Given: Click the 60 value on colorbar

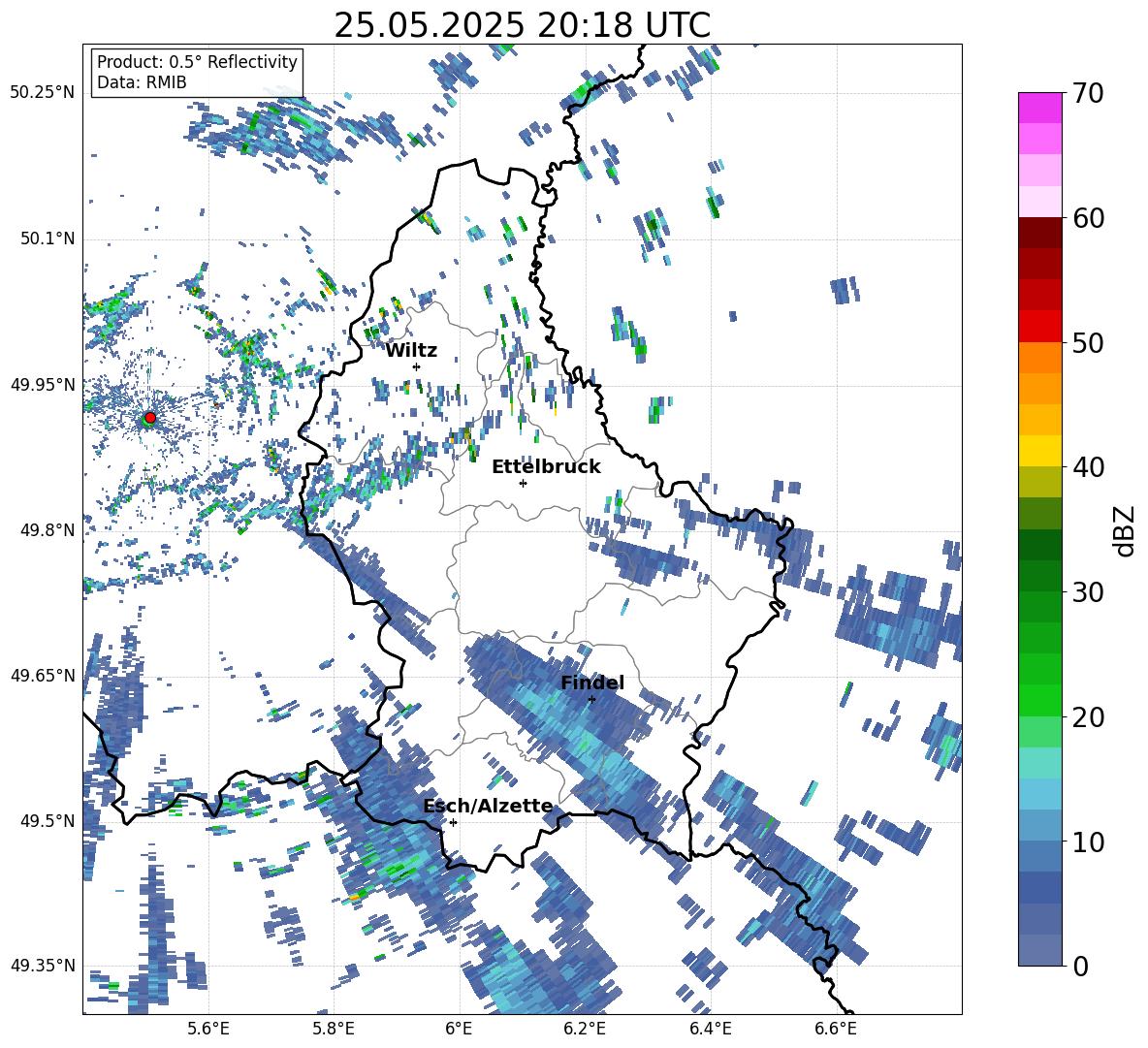Looking at the screenshot, I should [1088, 218].
